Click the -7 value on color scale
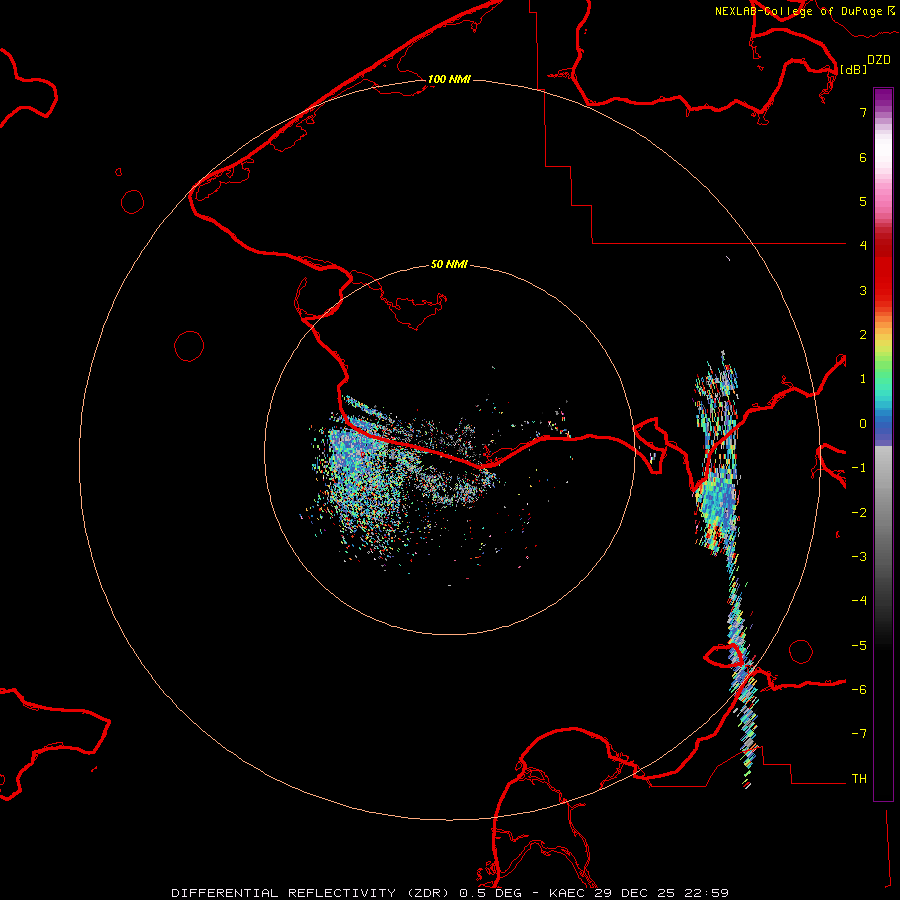The image size is (900, 900). click(x=859, y=733)
